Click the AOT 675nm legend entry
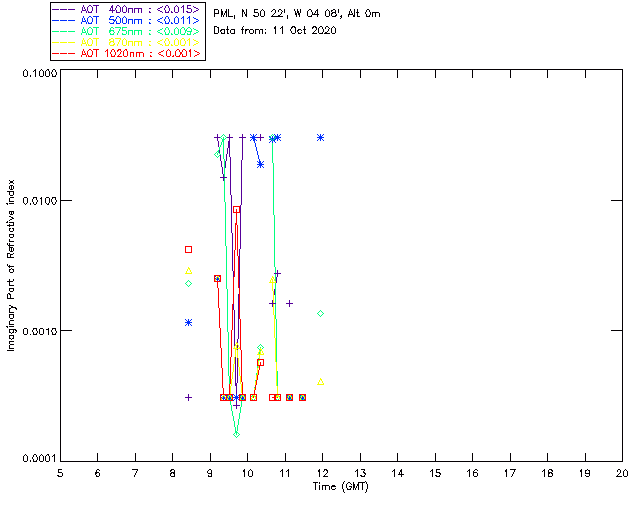 point(128,31)
